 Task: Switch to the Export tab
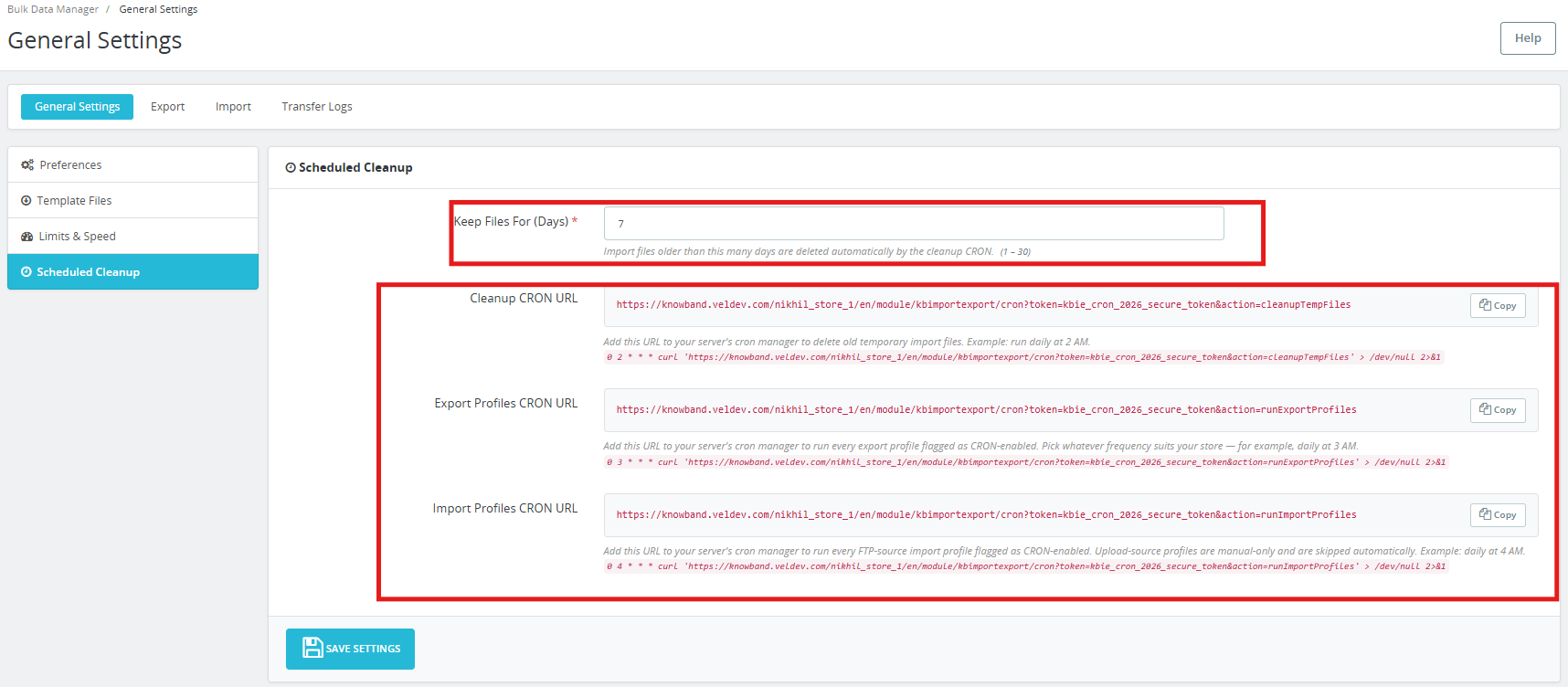167,107
